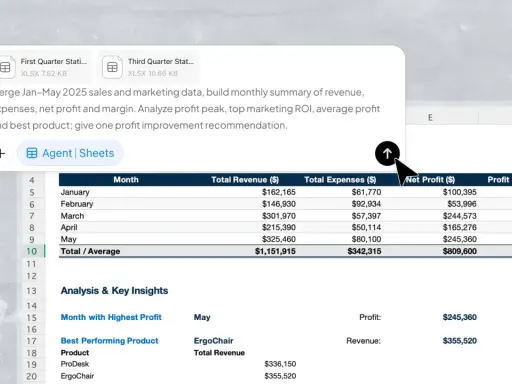This screenshot has height=384, width=512.
Task: Select the May cell in row 9
Action: coord(69,239)
